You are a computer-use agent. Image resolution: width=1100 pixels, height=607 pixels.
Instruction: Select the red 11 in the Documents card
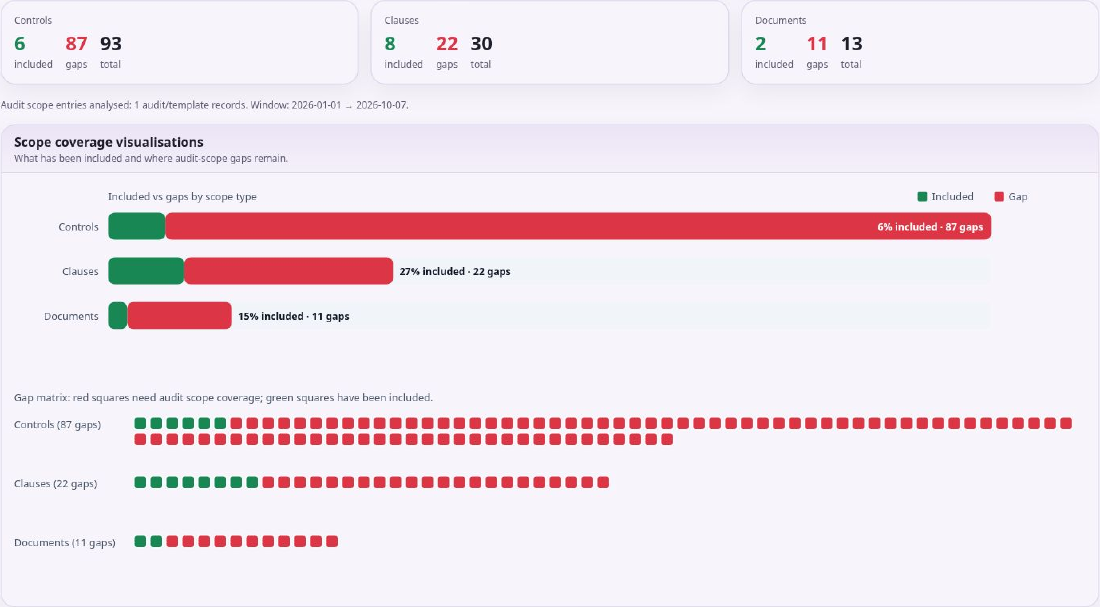pyautogui.click(x=817, y=44)
